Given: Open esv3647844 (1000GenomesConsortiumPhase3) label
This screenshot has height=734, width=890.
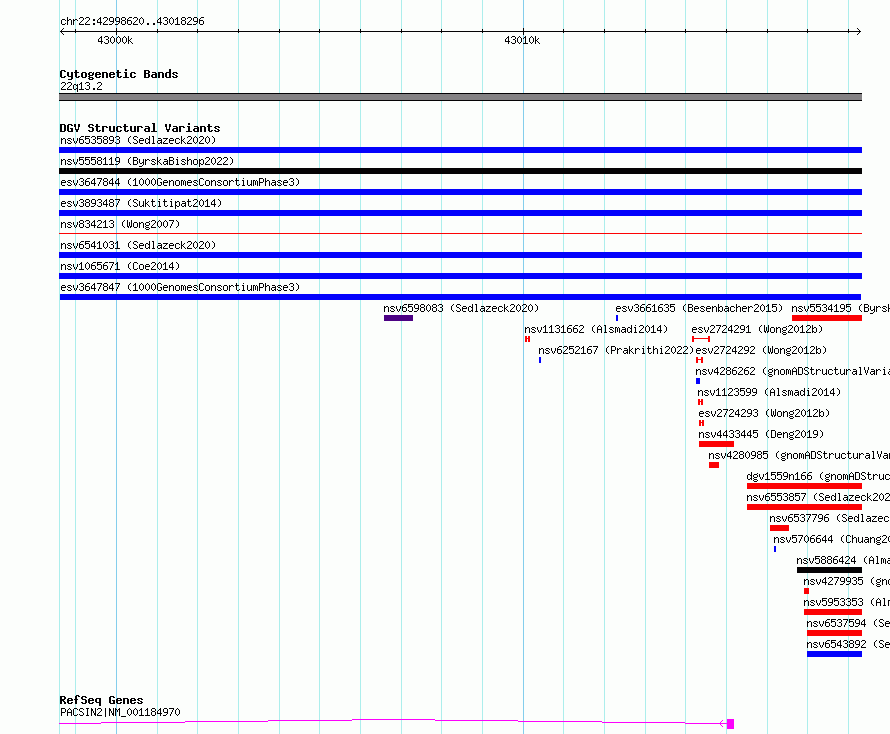Looking at the screenshot, I should [x=180, y=182].
